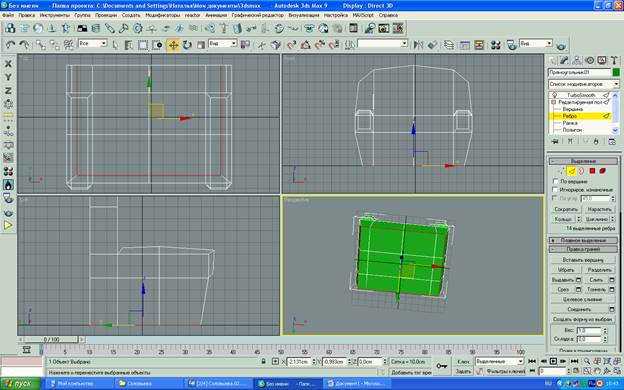
Task: Select the Move tool in main toolbar
Action: [x=173, y=45]
